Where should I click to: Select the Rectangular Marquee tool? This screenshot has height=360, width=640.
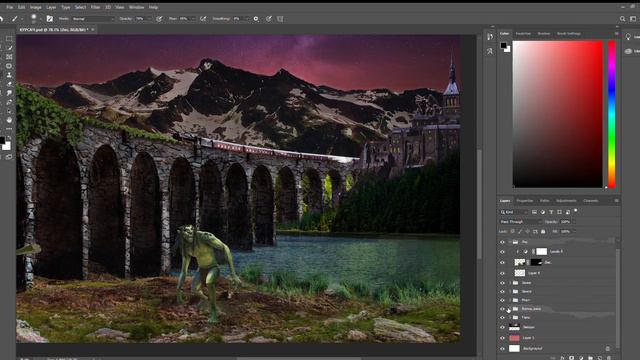point(9,38)
